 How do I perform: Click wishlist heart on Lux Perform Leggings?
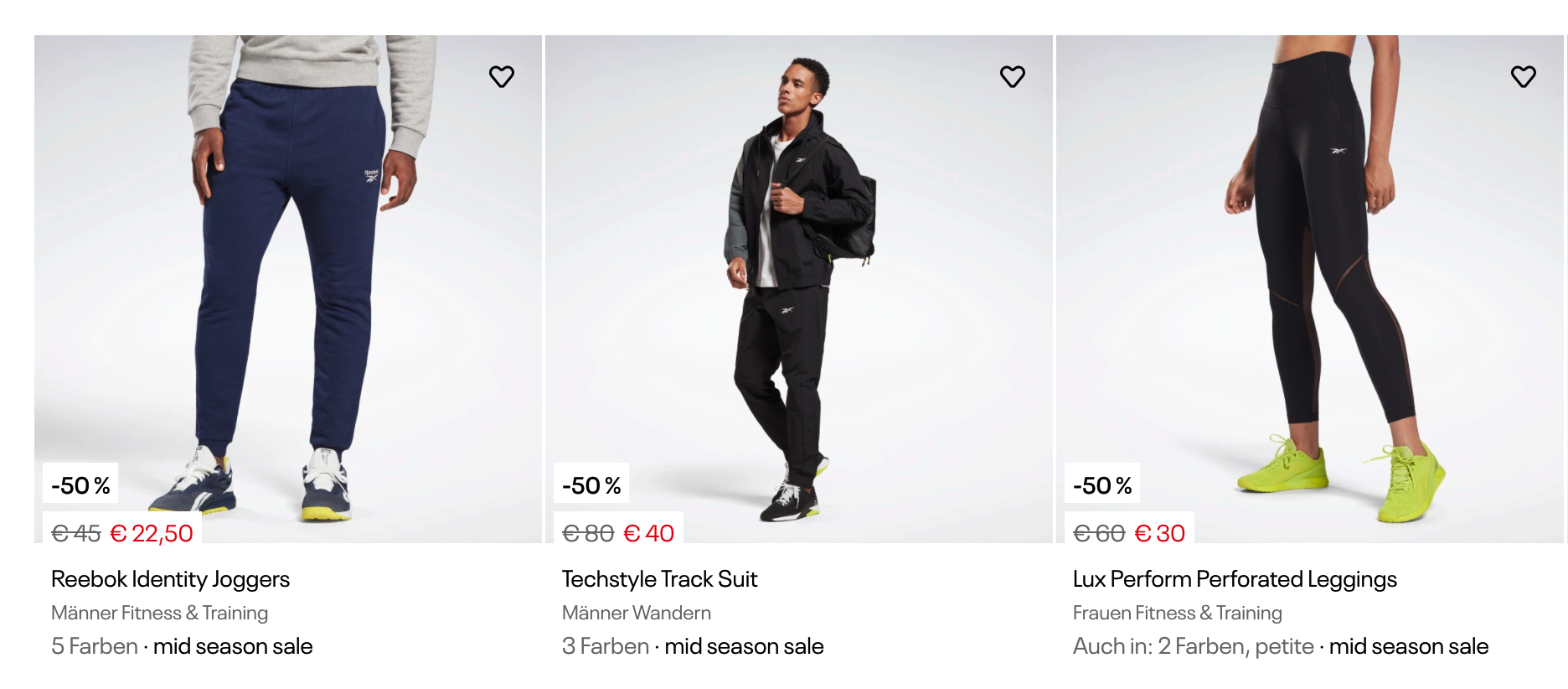click(1524, 77)
